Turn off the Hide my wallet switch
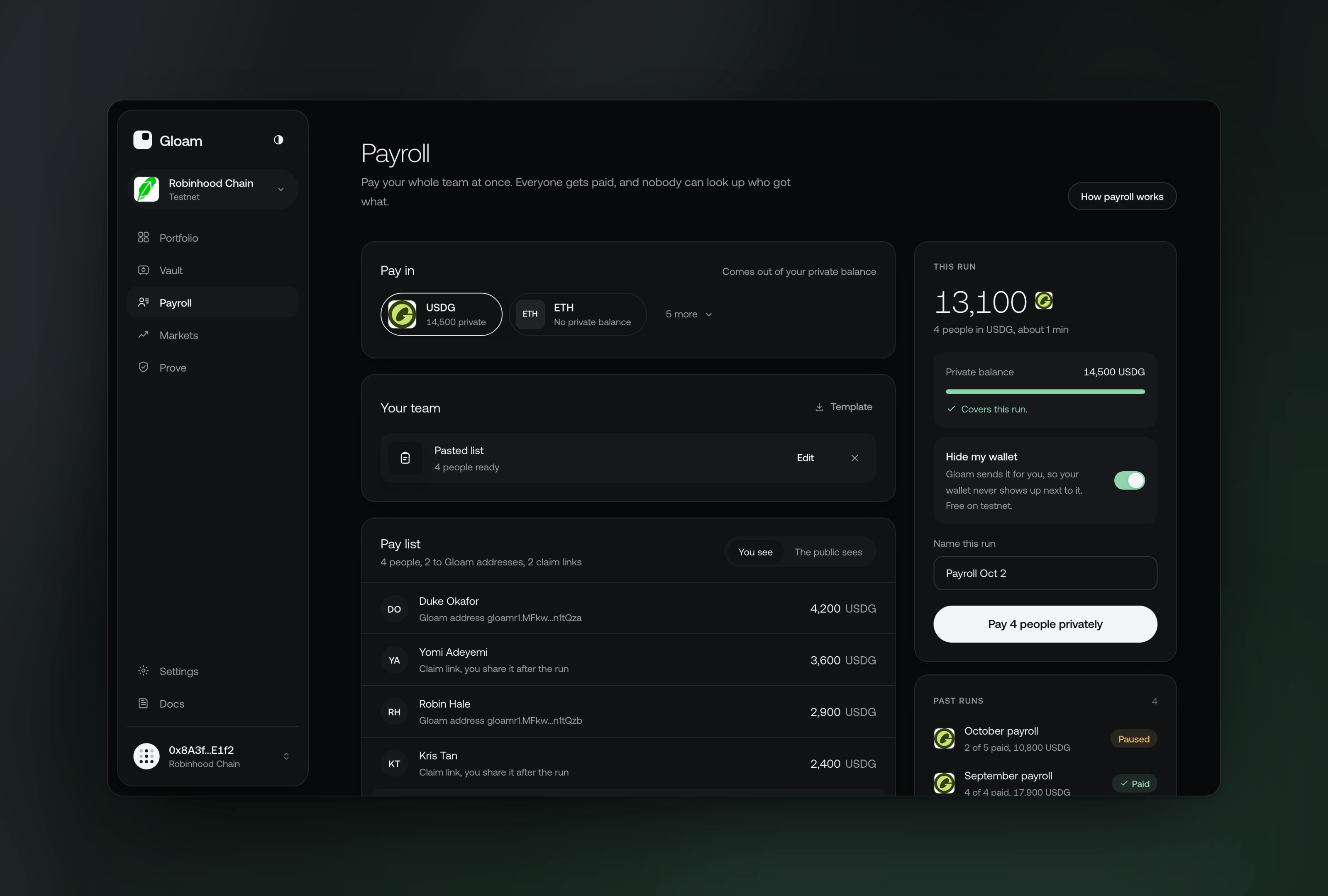This screenshot has height=896, width=1328. (x=1129, y=481)
